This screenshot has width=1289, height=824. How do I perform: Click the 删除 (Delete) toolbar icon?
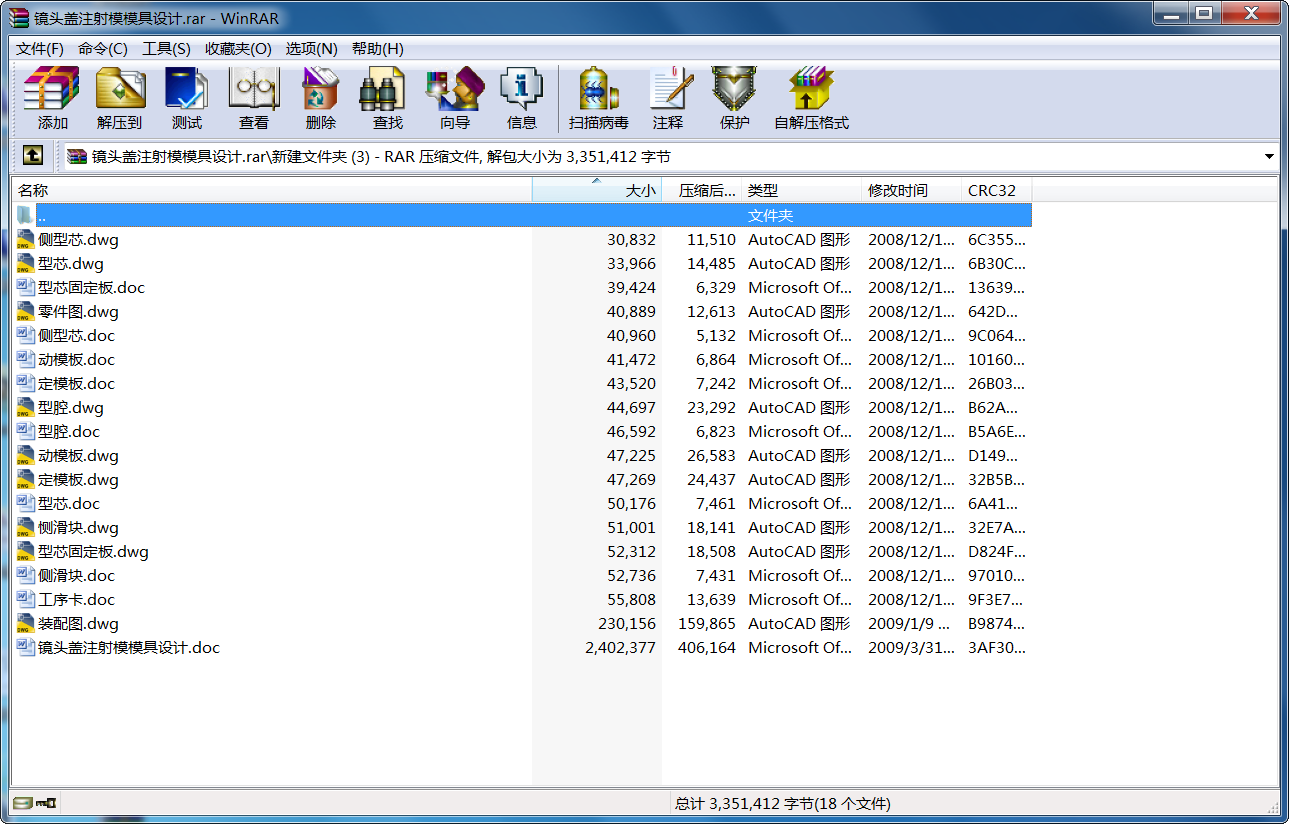click(x=320, y=99)
